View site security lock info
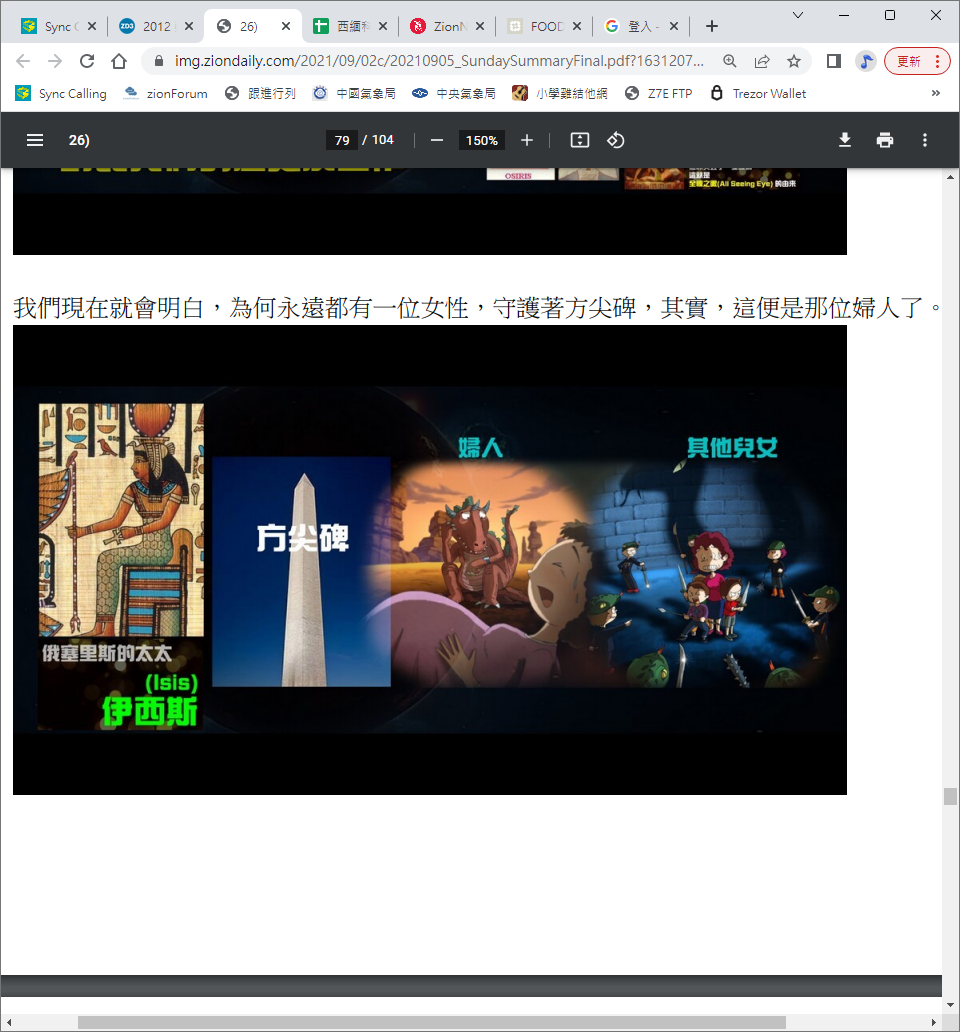The image size is (960, 1032). pos(159,61)
